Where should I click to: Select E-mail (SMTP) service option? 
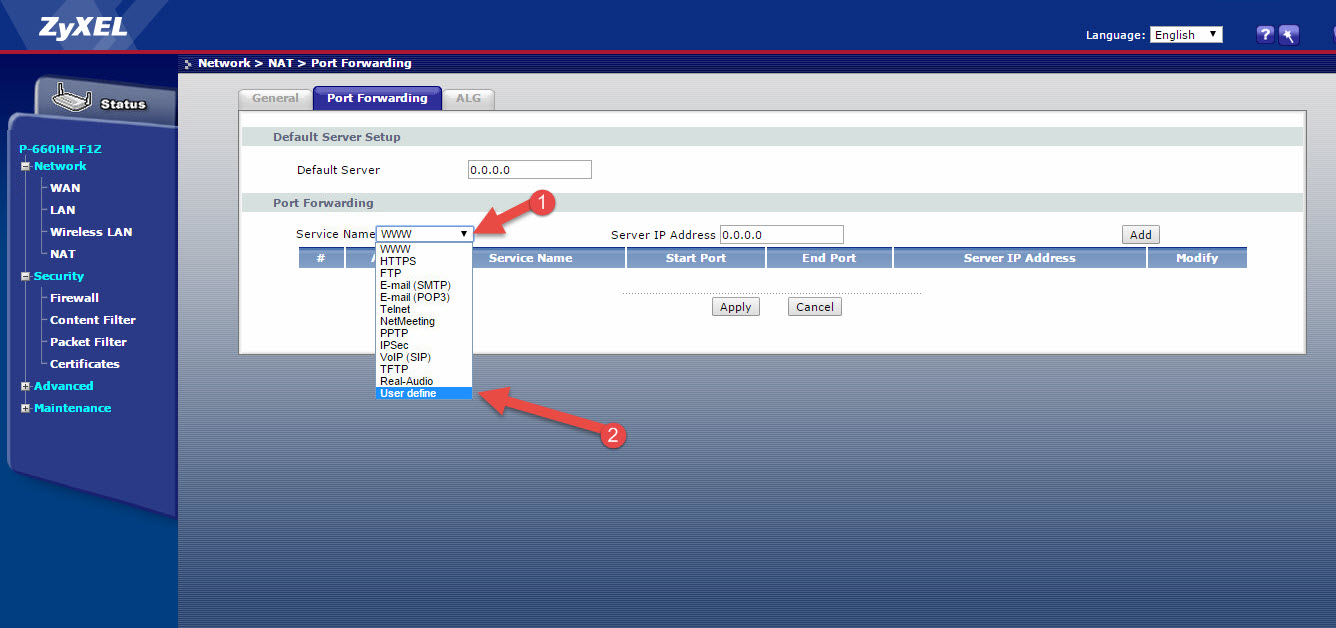pos(423,285)
